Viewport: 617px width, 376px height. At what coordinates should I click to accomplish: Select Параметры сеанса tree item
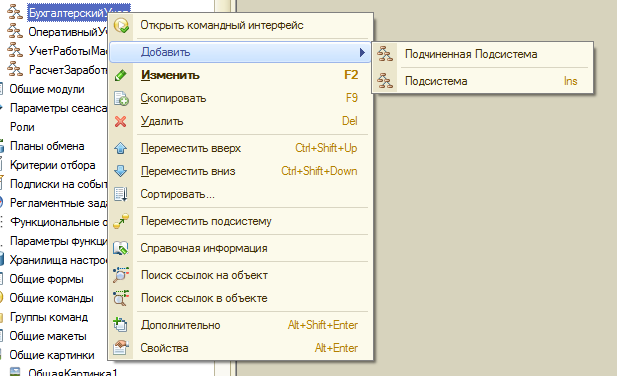(58, 108)
